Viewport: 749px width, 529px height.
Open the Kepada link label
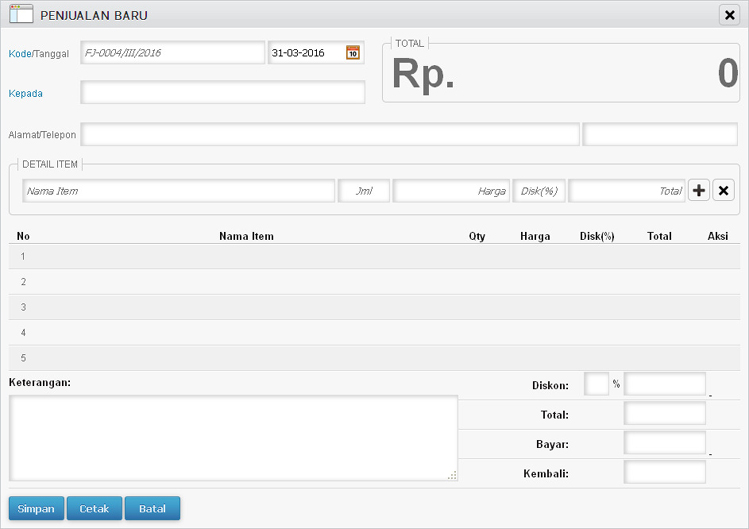(26, 93)
